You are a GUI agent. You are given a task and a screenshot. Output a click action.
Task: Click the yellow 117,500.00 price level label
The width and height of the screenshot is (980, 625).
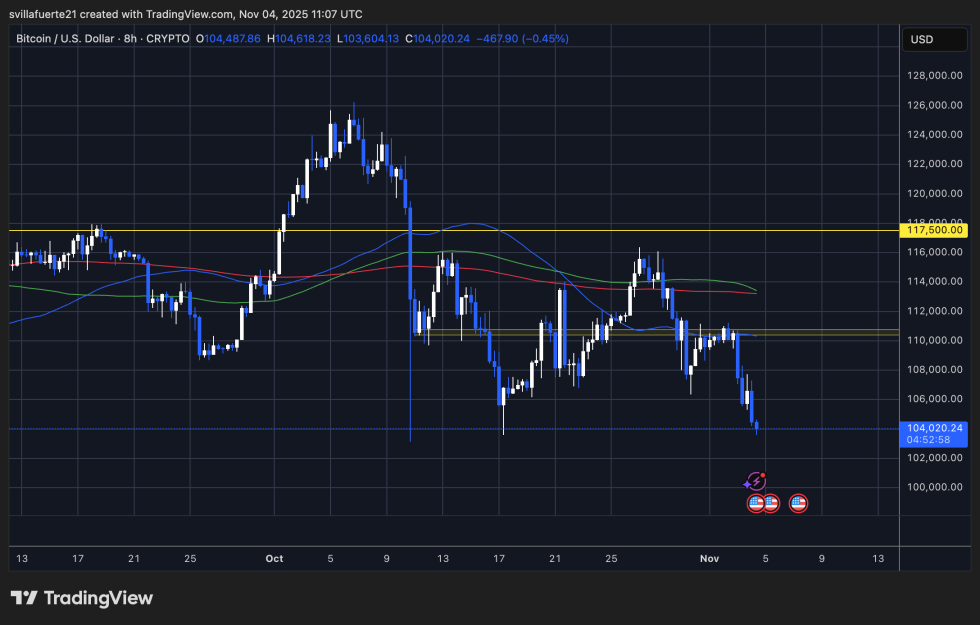(x=934, y=230)
